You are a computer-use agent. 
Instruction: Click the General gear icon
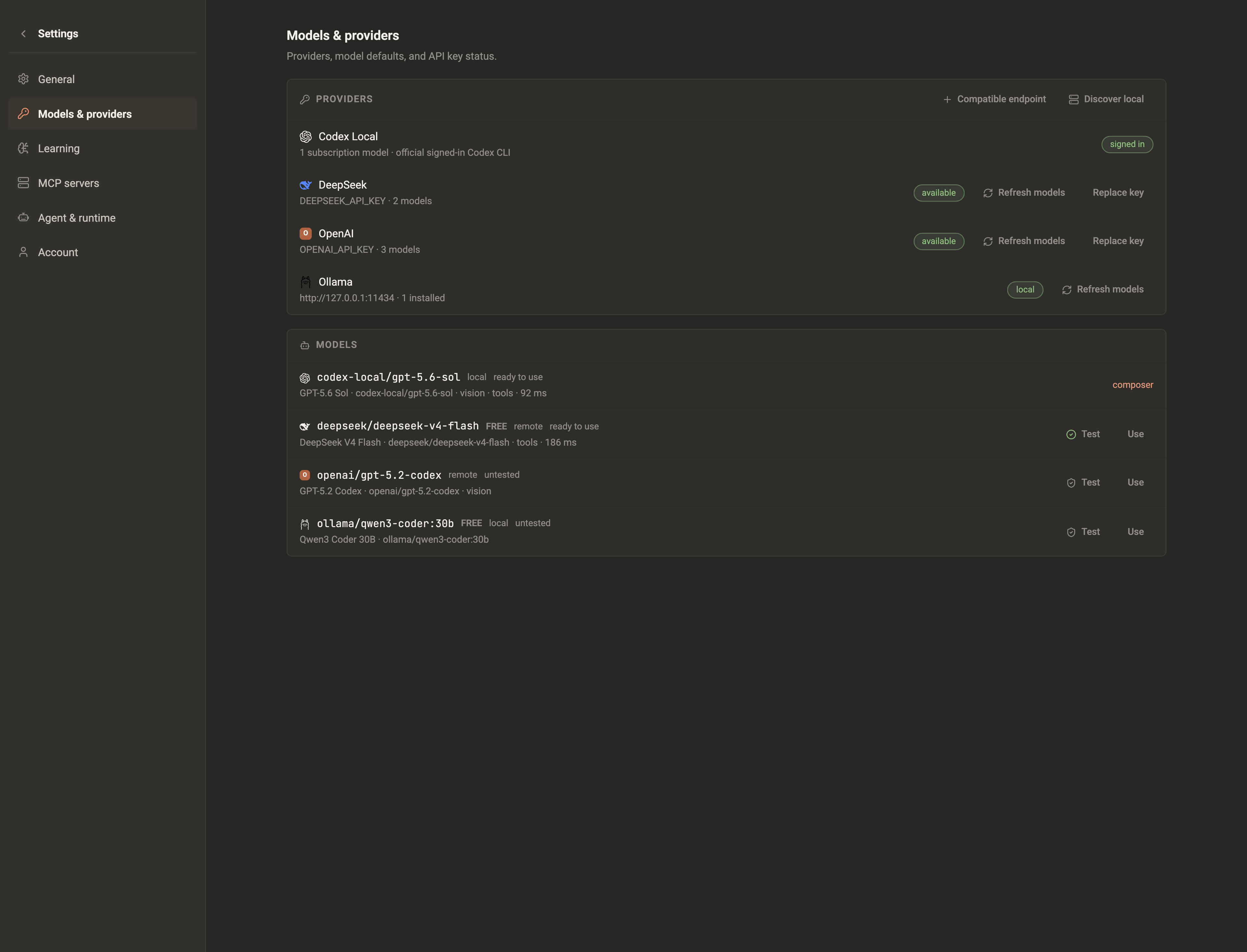(23, 79)
